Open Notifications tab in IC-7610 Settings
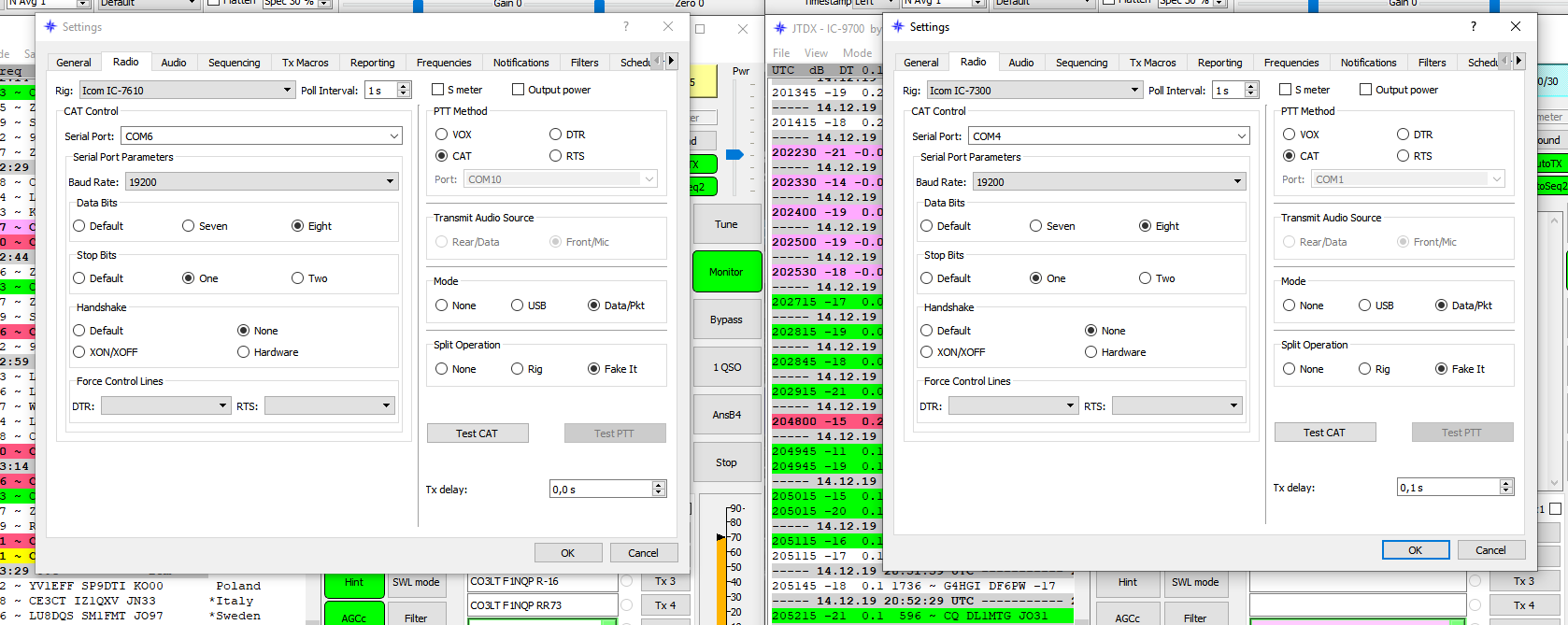Image resolution: width=1568 pixels, height=625 pixels. pyautogui.click(x=521, y=63)
